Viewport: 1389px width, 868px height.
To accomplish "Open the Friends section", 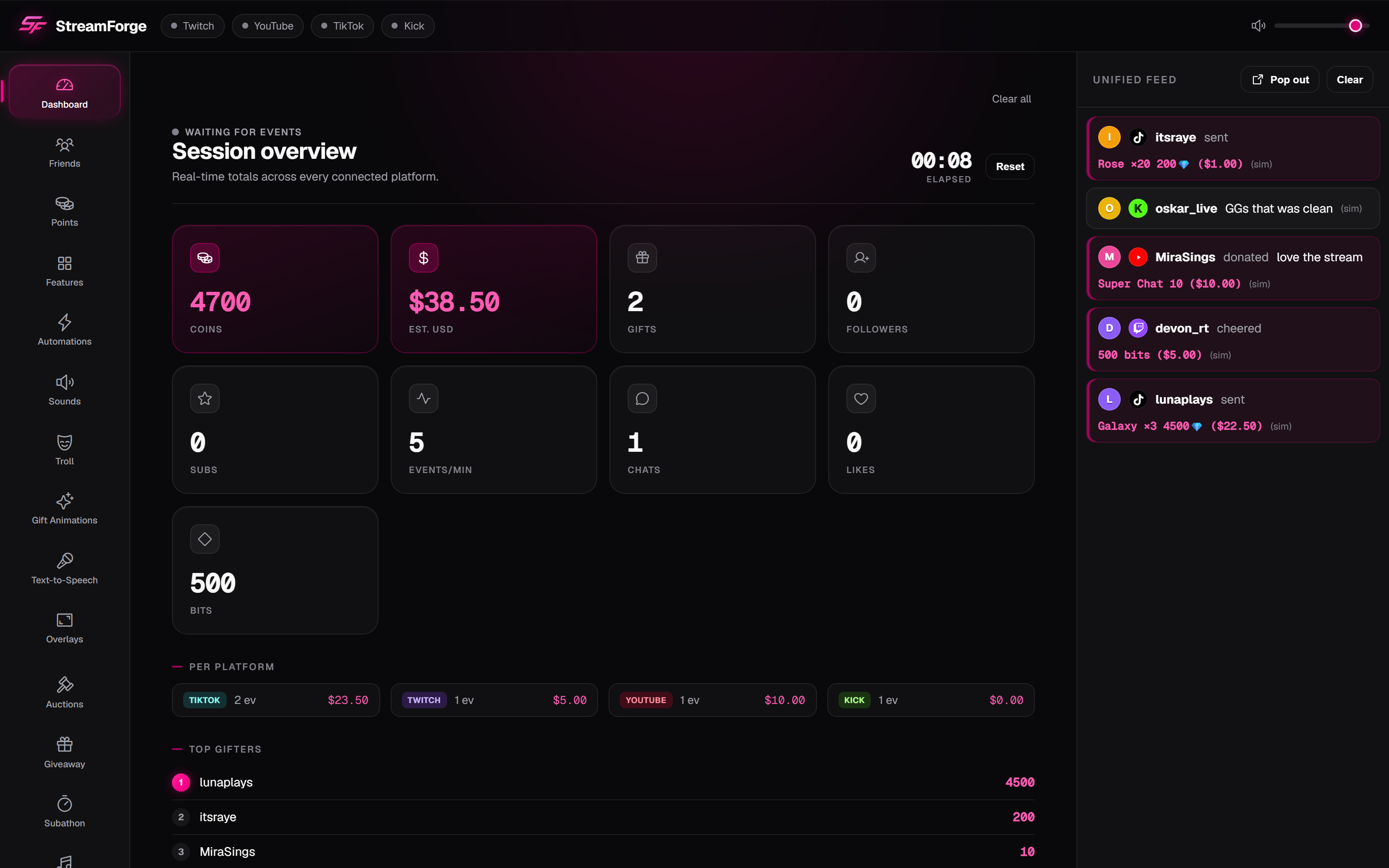I will 64,152.
